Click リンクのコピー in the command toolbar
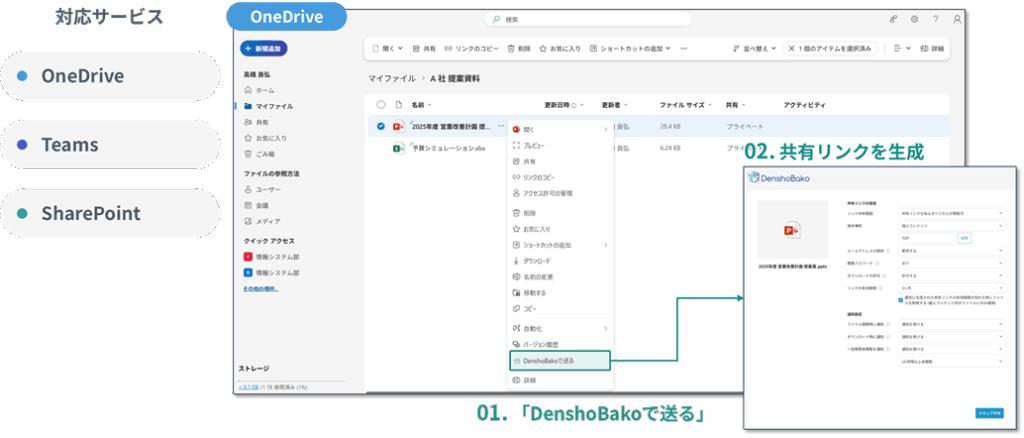Screen dimensions: 1024x438 pyautogui.click(x=472, y=48)
